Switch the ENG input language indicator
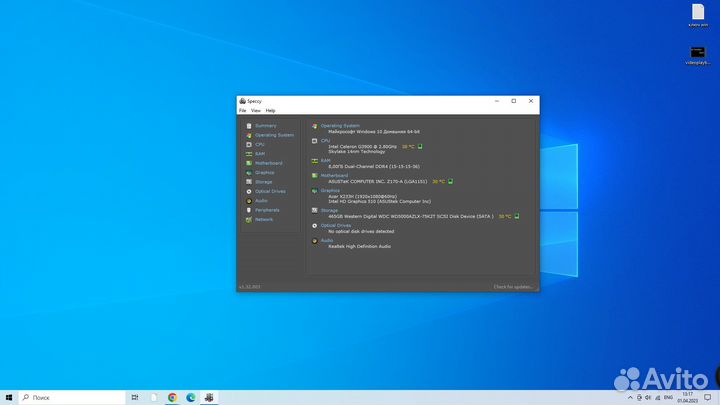The height and width of the screenshot is (405, 720). 669,398
